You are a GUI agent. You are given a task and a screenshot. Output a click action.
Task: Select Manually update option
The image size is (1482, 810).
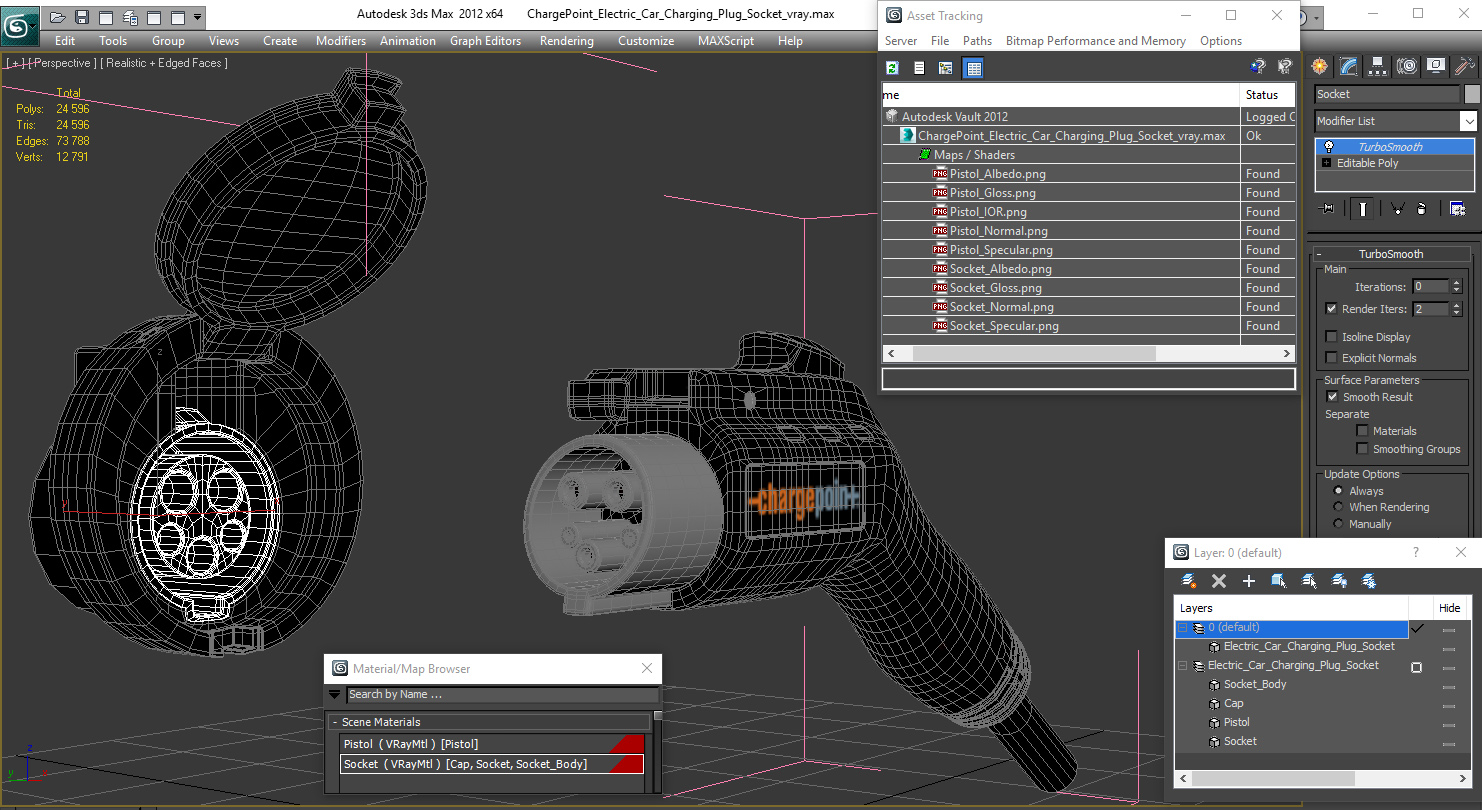tap(1339, 524)
